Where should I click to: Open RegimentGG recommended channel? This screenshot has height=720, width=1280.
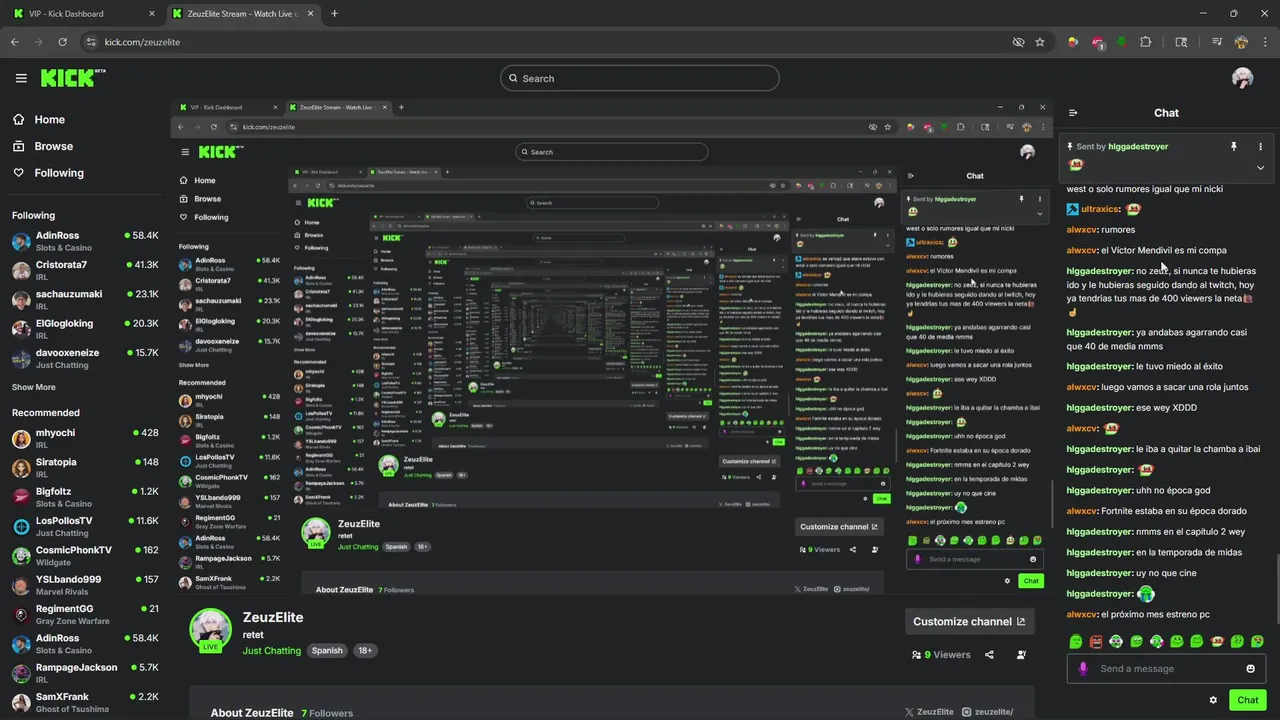tap(85, 614)
